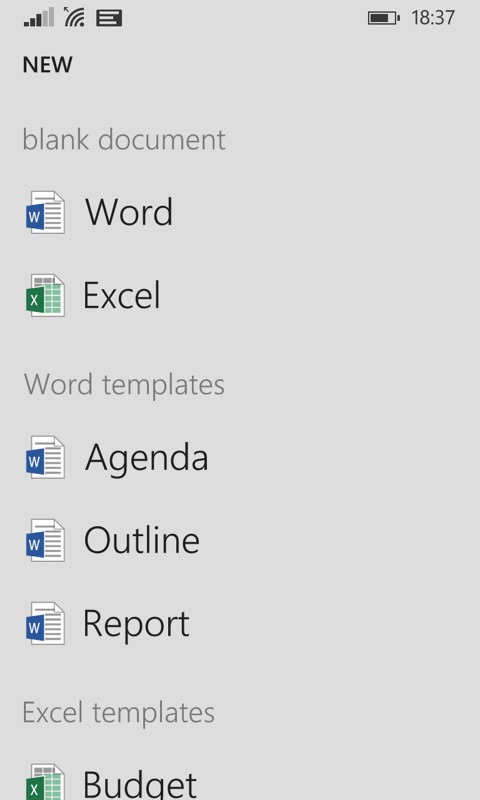The width and height of the screenshot is (480, 800).
Task: Tap the cellular signal strength icon
Action: (39, 18)
